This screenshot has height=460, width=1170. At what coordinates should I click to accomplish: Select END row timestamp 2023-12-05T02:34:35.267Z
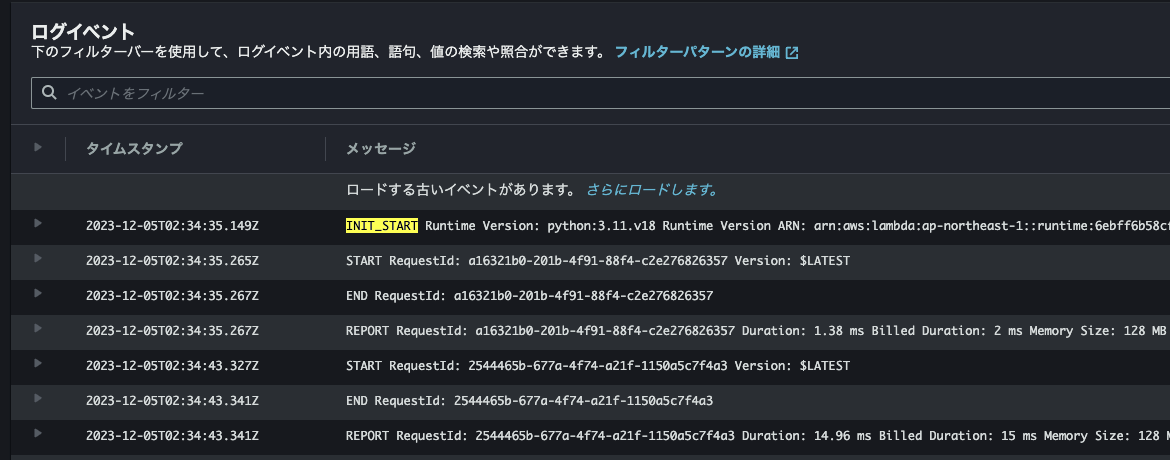[172, 296]
